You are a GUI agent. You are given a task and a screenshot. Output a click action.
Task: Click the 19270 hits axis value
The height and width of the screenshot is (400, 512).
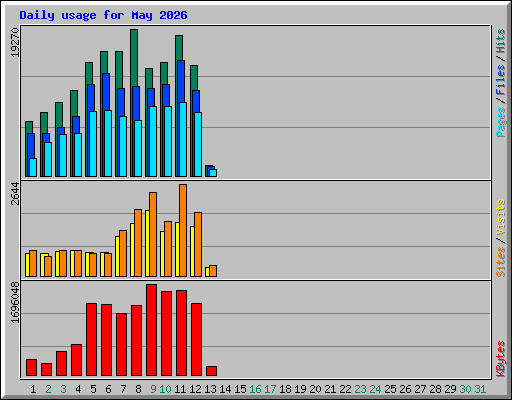(x=15, y=43)
